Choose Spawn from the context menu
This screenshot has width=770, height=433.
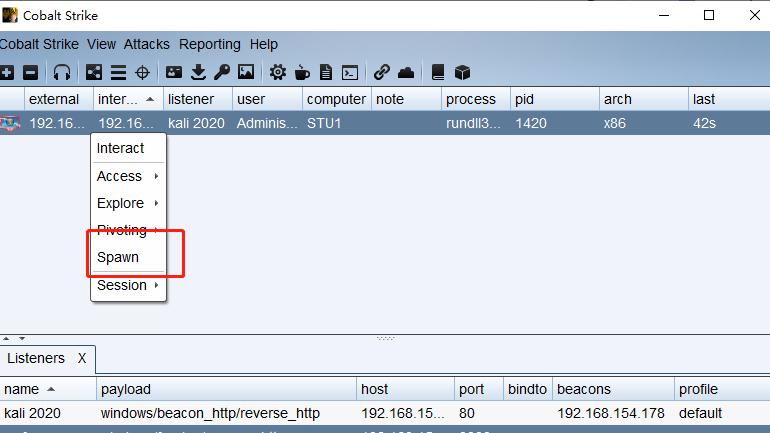click(128, 257)
